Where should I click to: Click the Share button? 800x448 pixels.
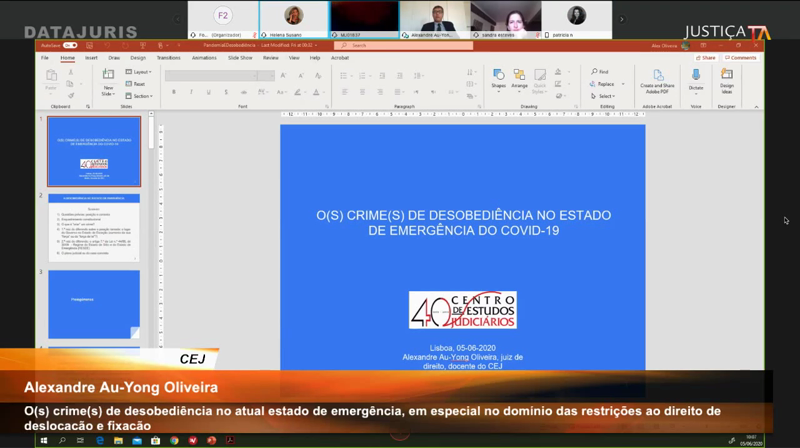click(707, 58)
